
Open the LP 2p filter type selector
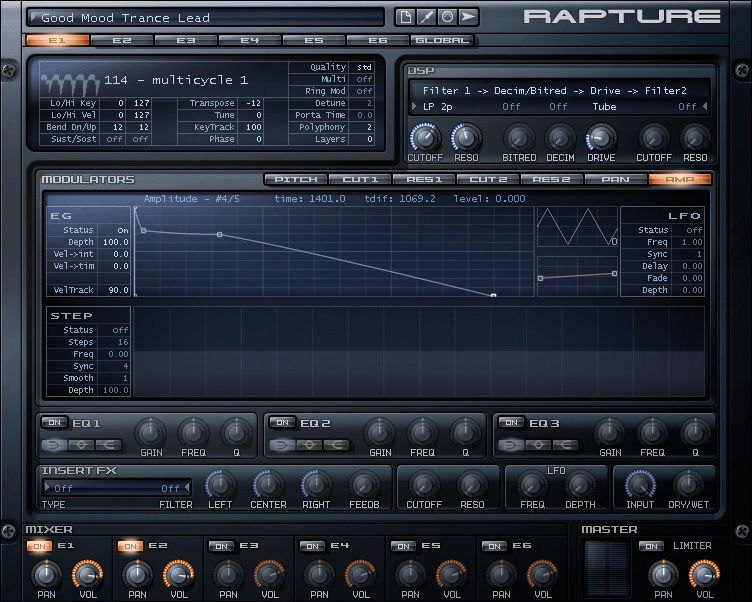click(x=437, y=107)
